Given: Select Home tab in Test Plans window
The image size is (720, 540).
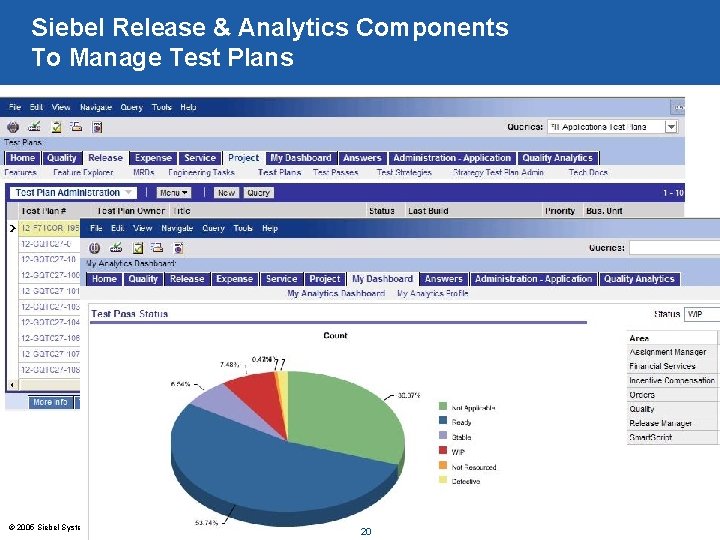Looking at the screenshot, I should 22,158.
